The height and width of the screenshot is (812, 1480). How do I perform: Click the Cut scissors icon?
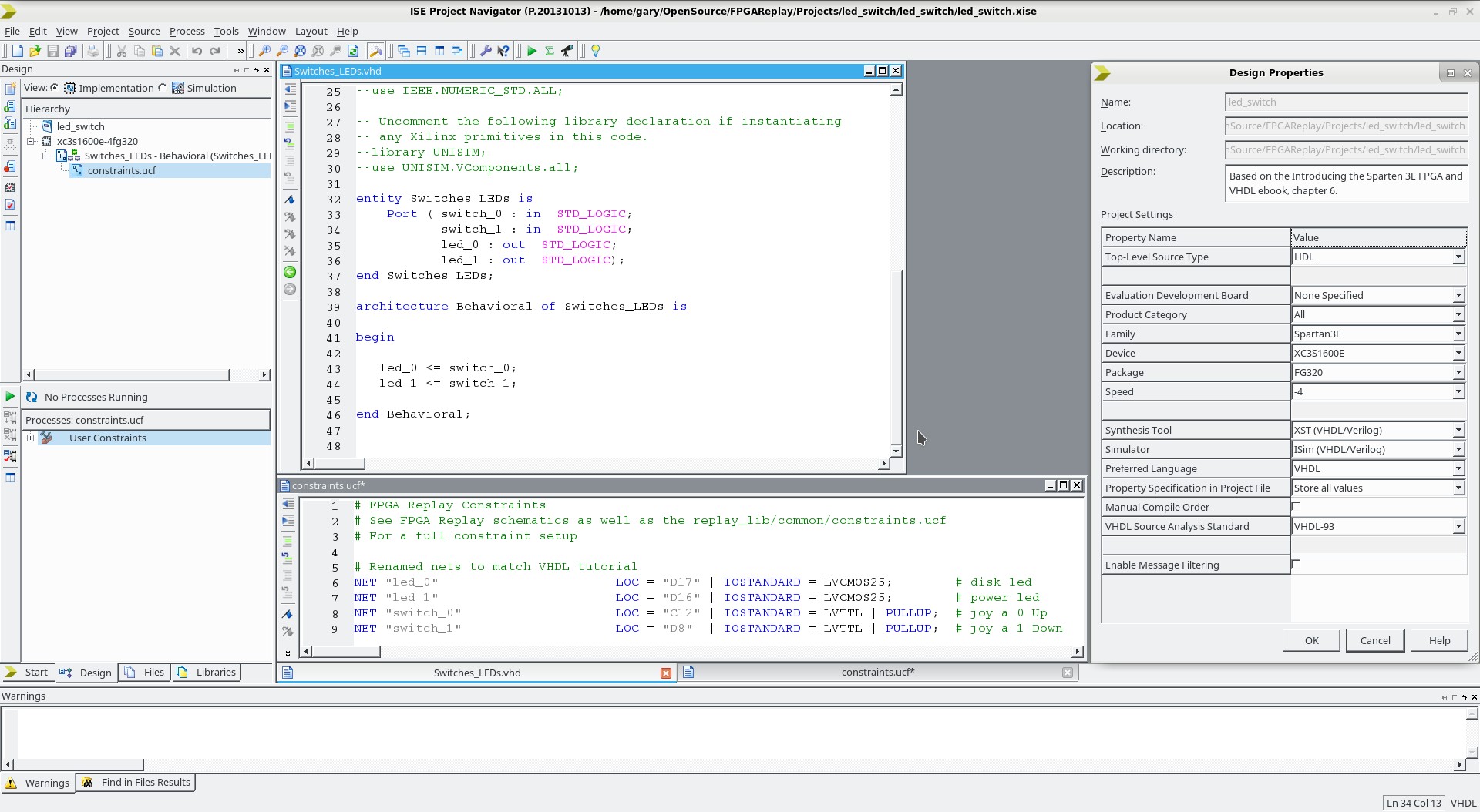point(121,51)
